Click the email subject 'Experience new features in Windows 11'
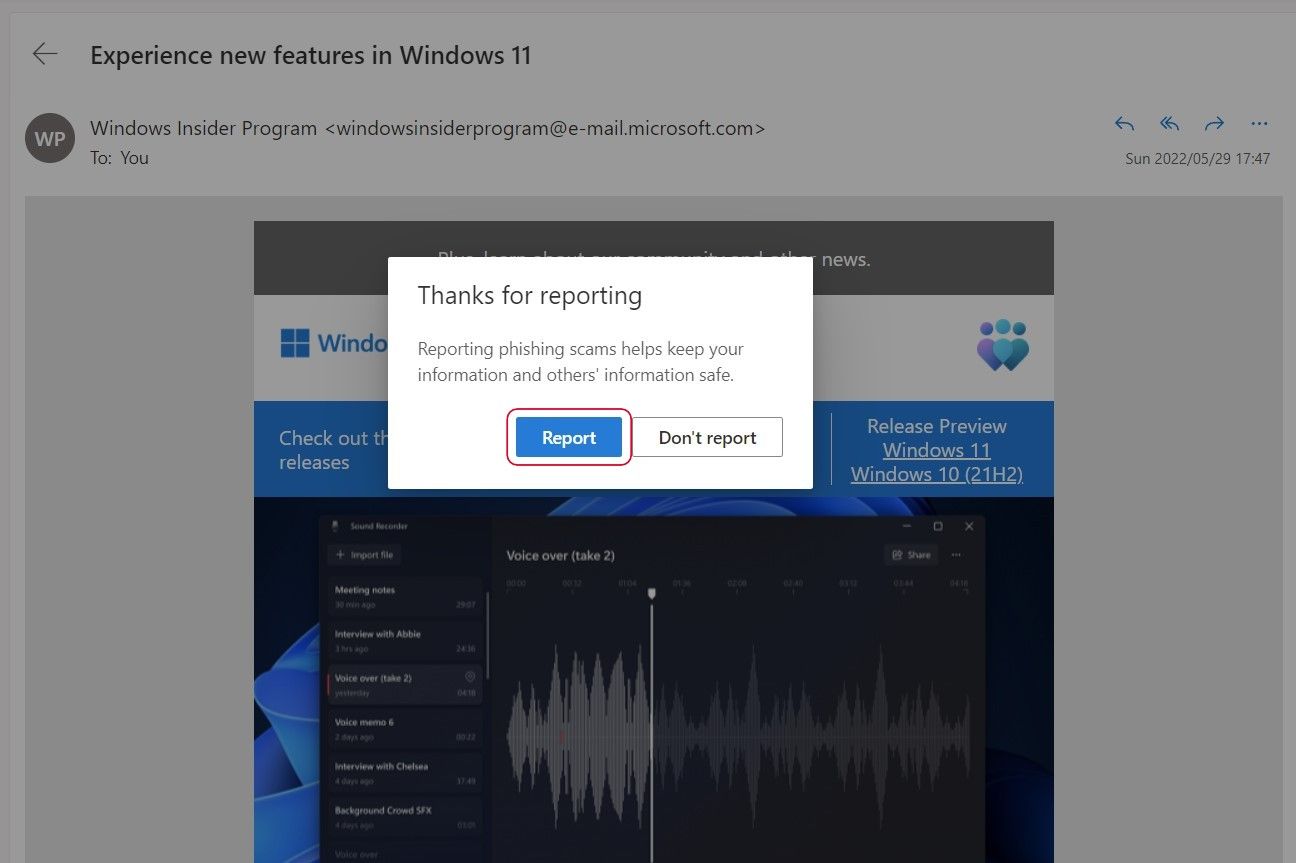Viewport: 1296px width, 863px height. pyautogui.click(x=310, y=55)
